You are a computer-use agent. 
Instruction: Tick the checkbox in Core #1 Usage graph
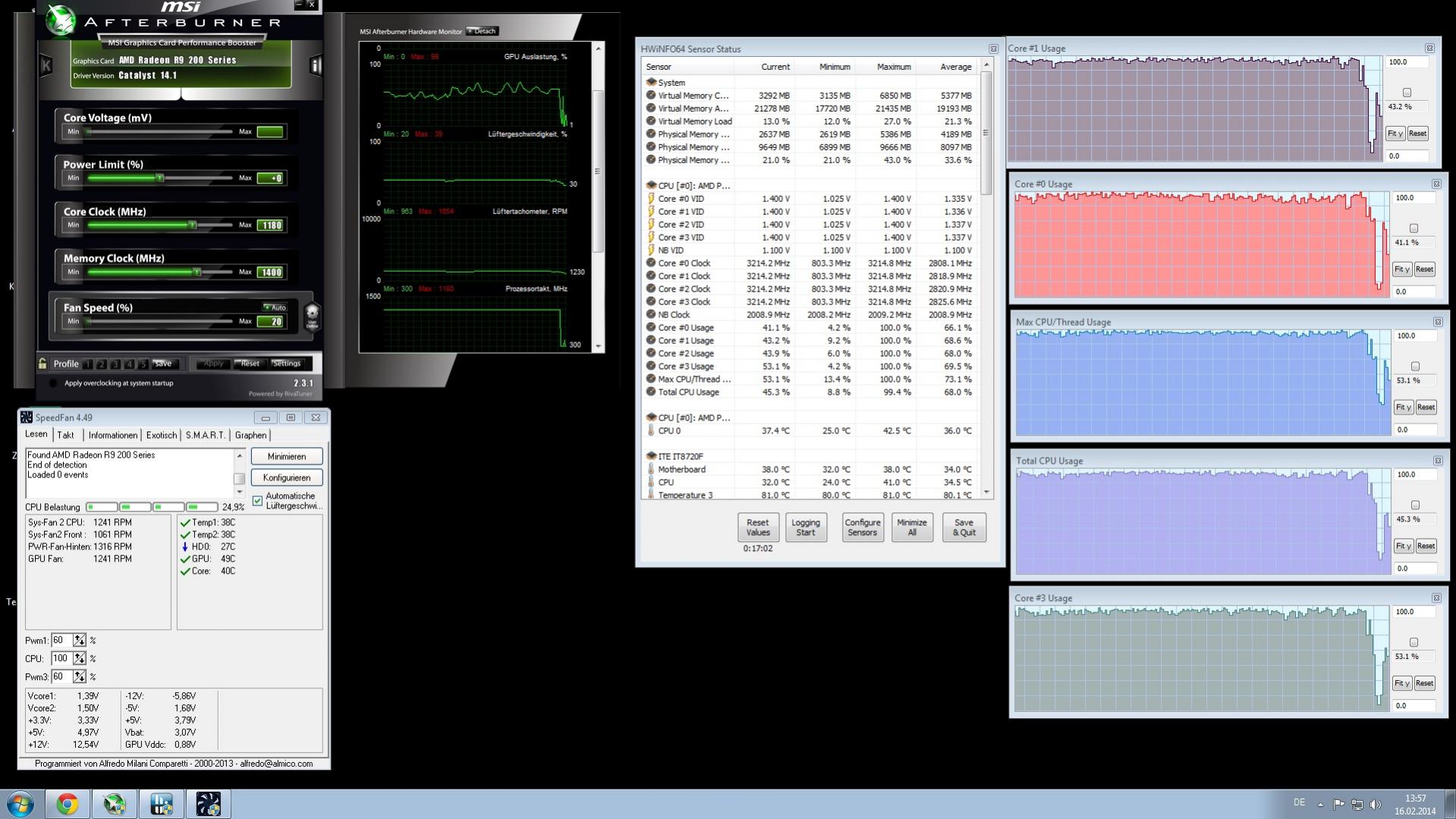coord(1407,93)
